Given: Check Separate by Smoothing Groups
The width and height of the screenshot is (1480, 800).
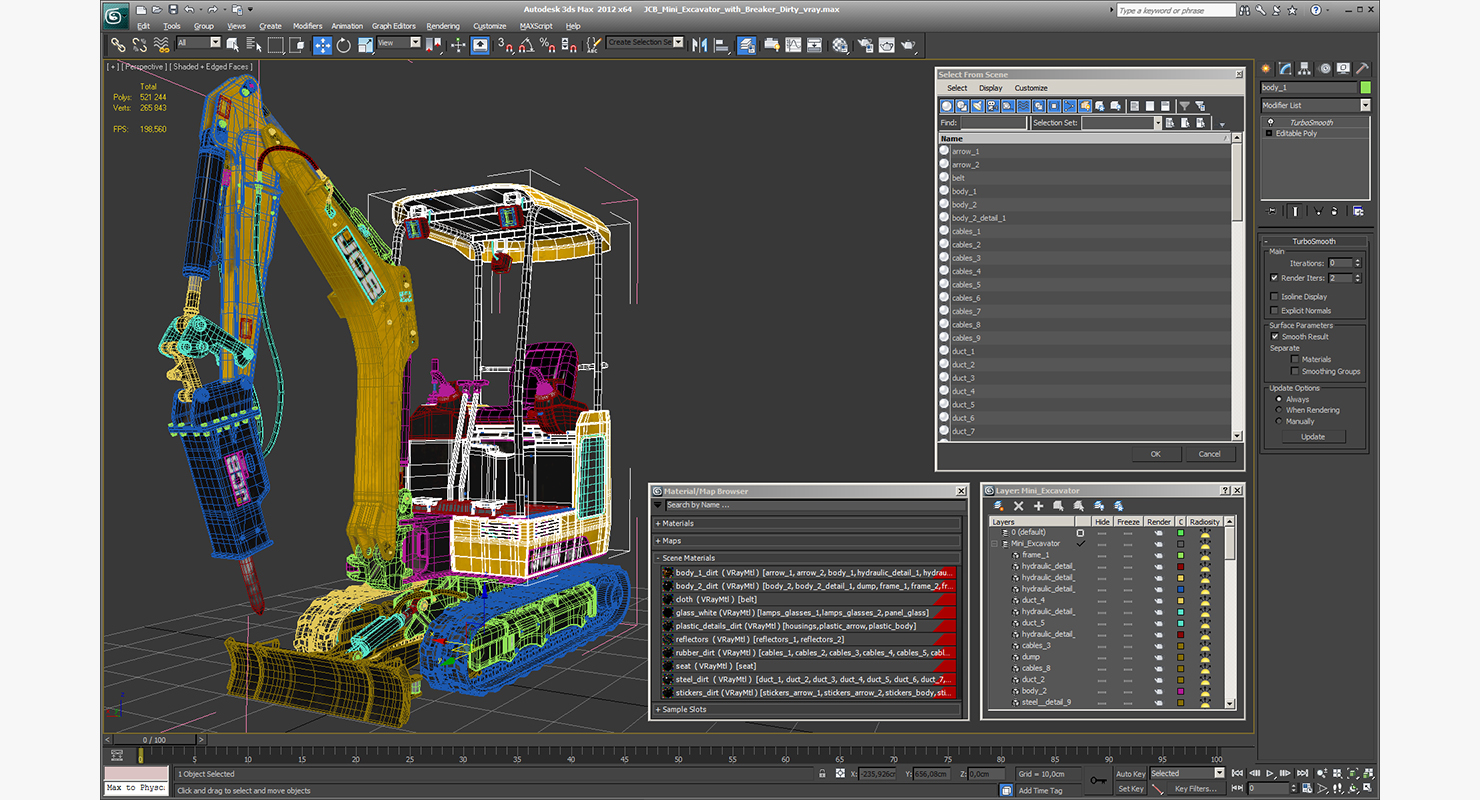Looking at the screenshot, I should (x=1295, y=371).
